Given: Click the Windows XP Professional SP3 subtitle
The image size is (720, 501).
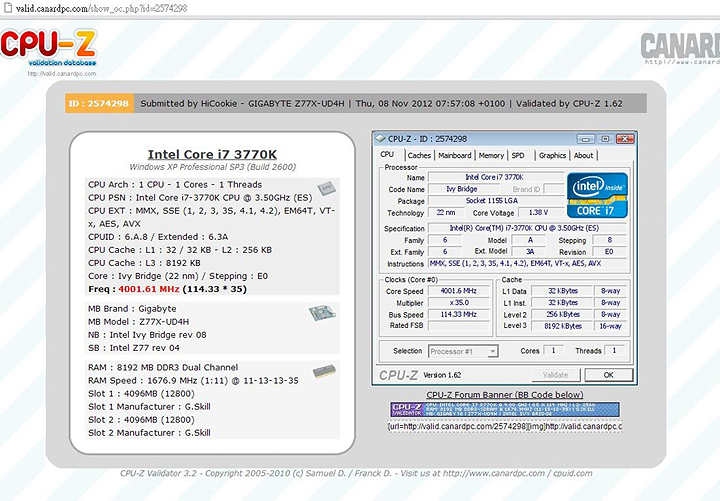Looking at the screenshot, I should pyautogui.click(x=213, y=167).
